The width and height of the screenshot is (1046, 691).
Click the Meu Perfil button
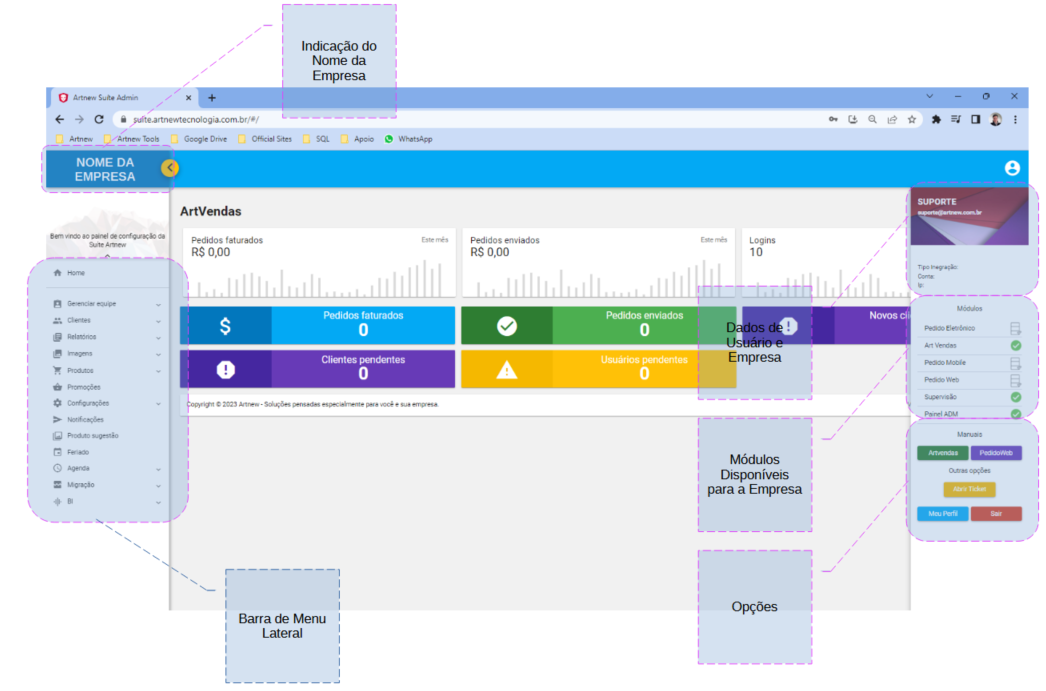pos(943,514)
